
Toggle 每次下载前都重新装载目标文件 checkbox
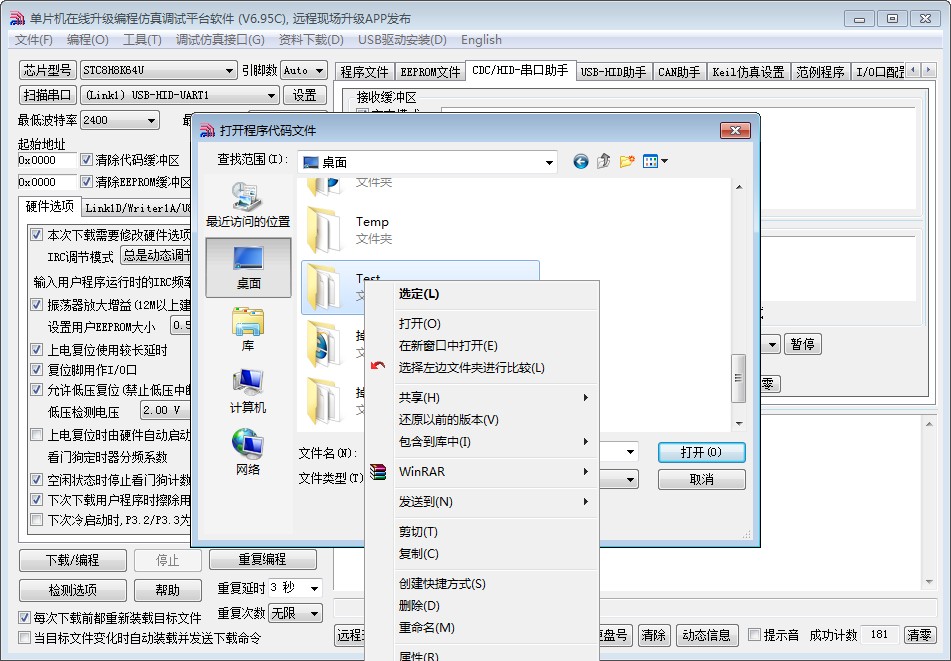pyautogui.click(x=24, y=618)
